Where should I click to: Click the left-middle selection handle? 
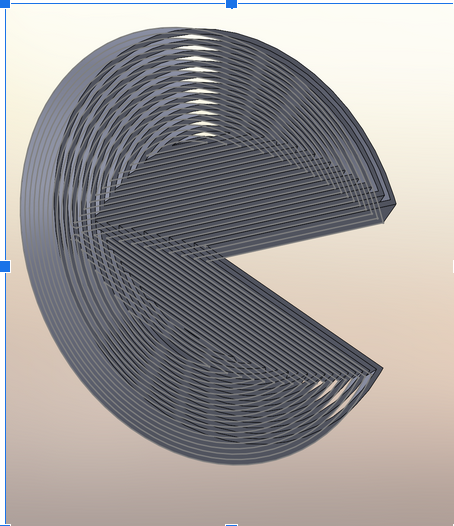point(5,267)
